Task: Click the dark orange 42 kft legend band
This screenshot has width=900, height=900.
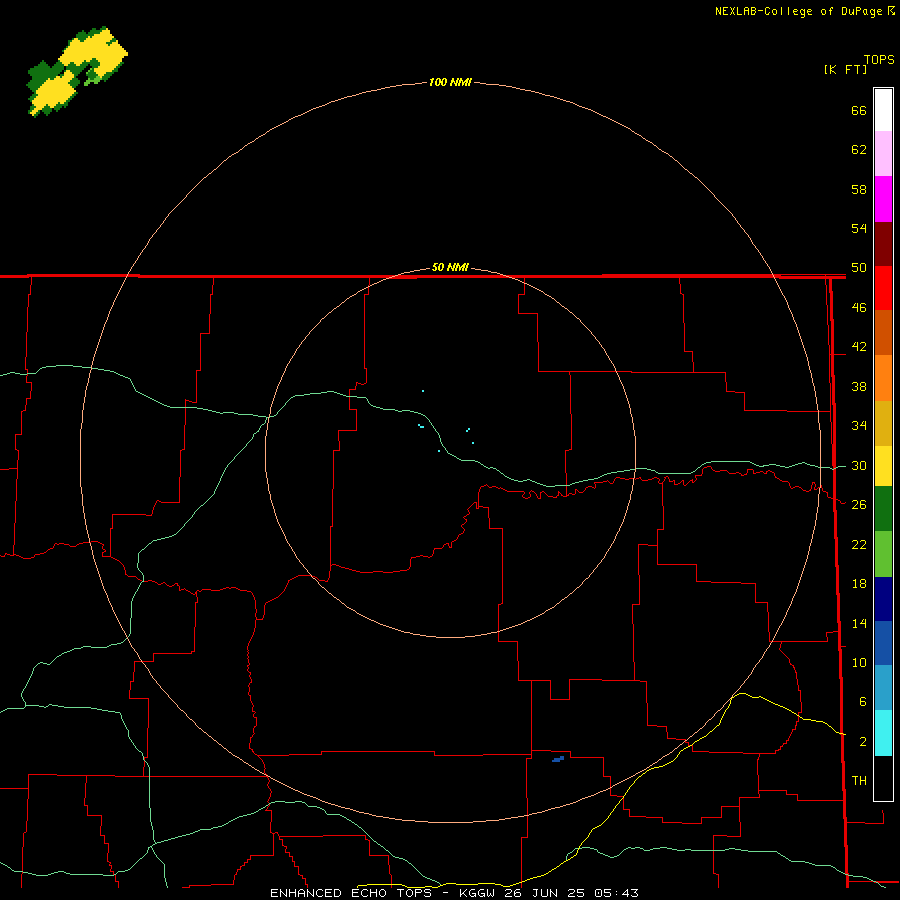Action: [883, 333]
